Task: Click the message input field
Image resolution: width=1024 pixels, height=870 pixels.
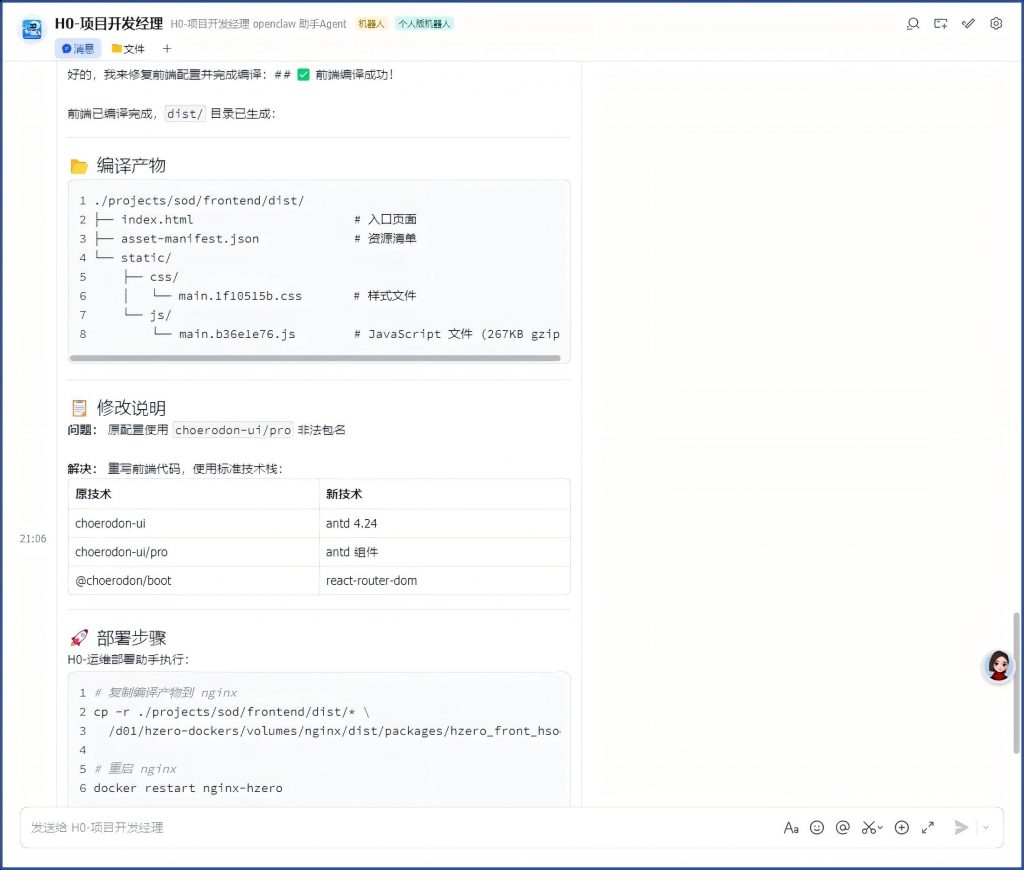Action: click(x=400, y=827)
